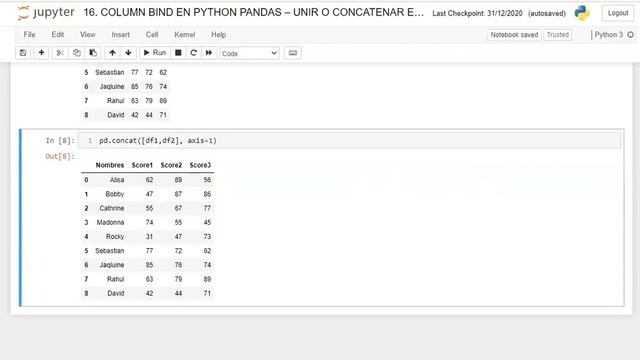Click the In [8] prompt

tap(60, 141)
